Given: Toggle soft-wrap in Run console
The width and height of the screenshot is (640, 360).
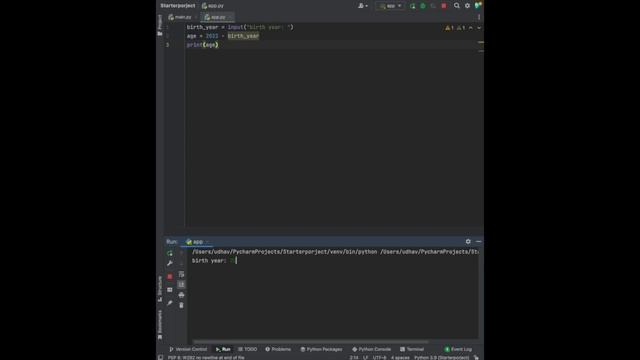Looking at the screenshot, I should point(181,274).
